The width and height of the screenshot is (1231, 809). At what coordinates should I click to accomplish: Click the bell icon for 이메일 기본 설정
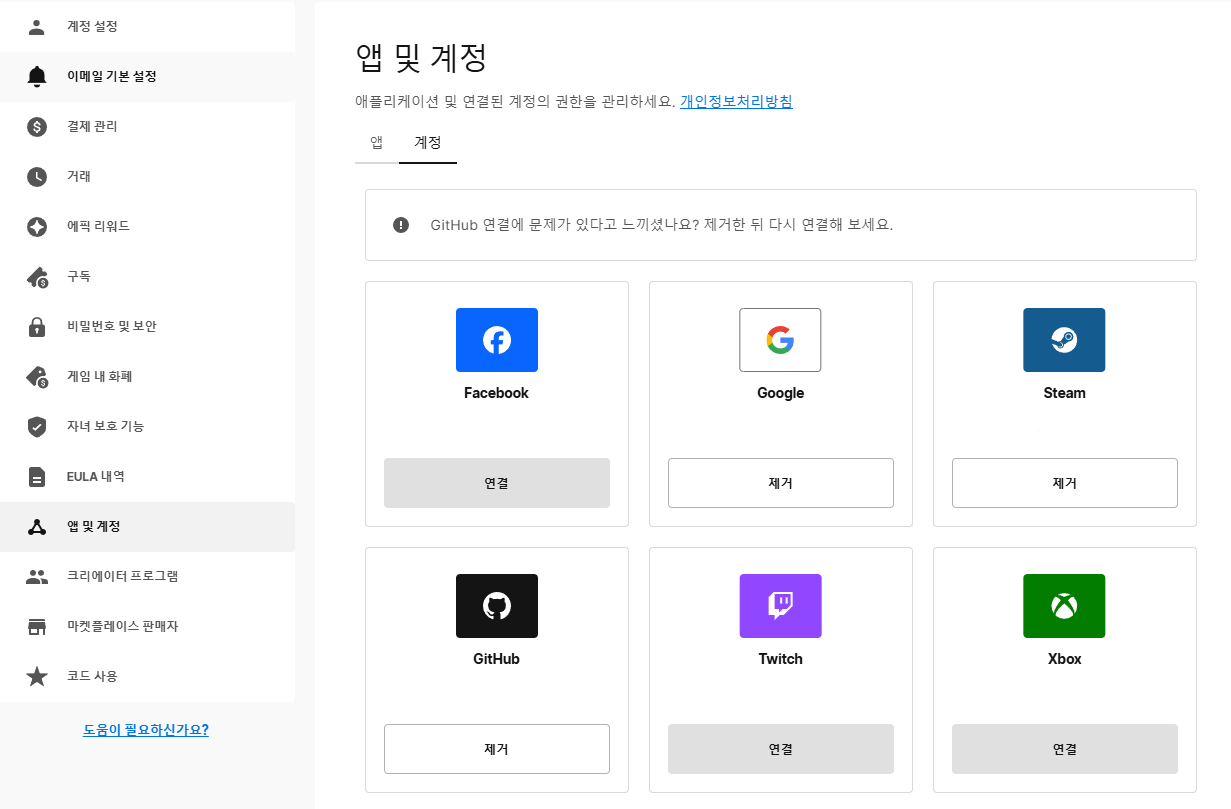coord(37,77)
